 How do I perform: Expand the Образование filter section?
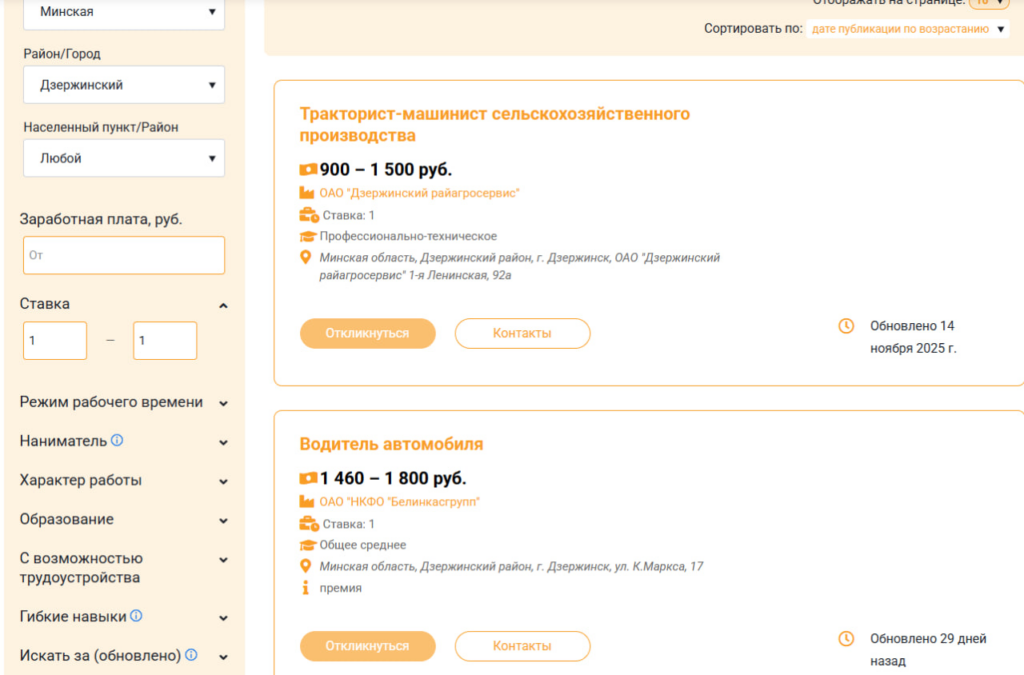[x=223, y=520]
